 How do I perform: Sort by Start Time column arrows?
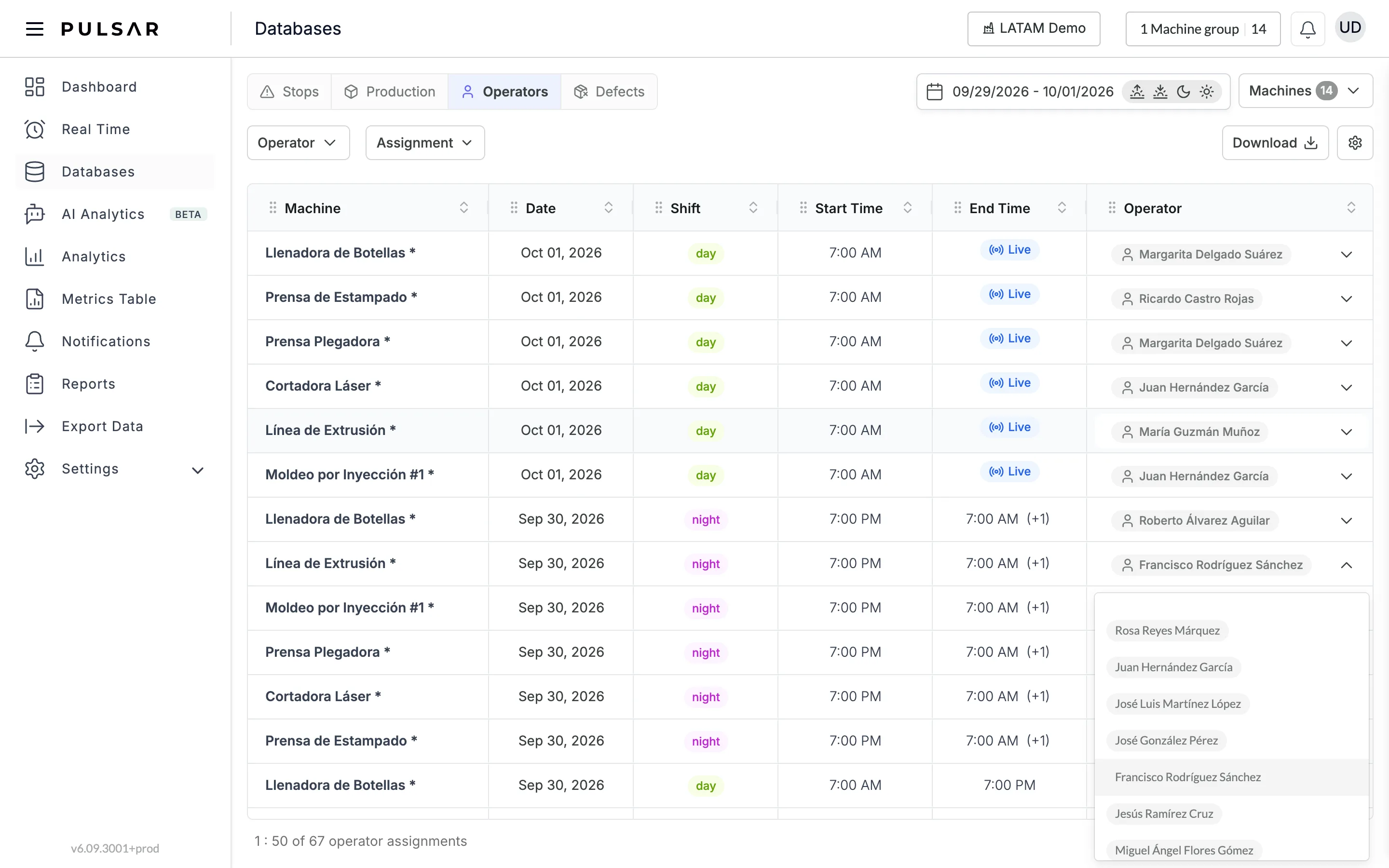pyautogui.click(x=908, y=208)
